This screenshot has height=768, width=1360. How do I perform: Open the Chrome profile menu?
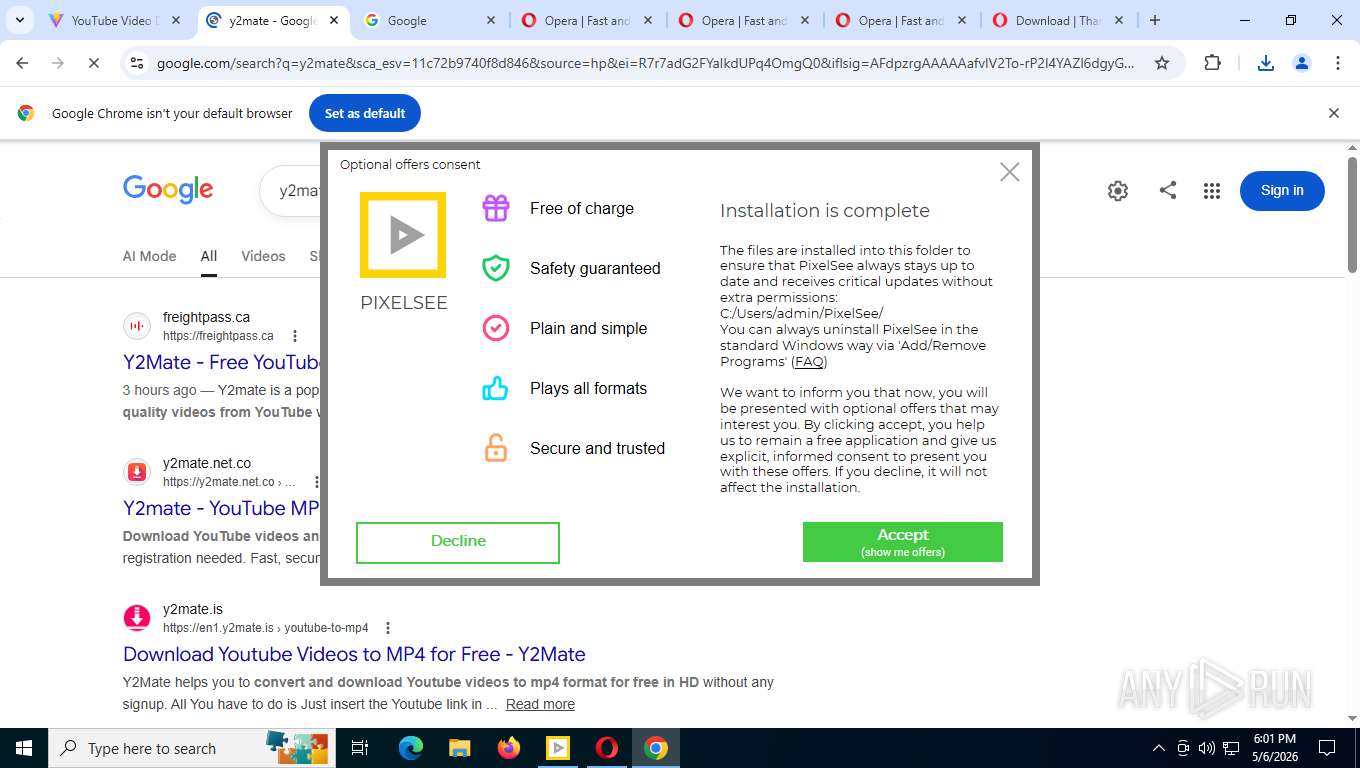pyautogui.click(x=1302, y=63)
